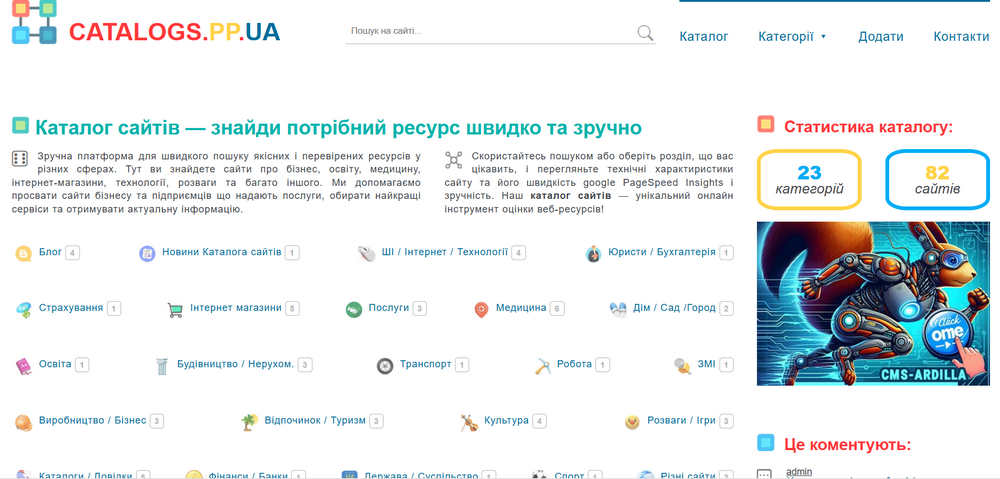
Task: Open the ЗМІ category link
Action: [706, 364]
